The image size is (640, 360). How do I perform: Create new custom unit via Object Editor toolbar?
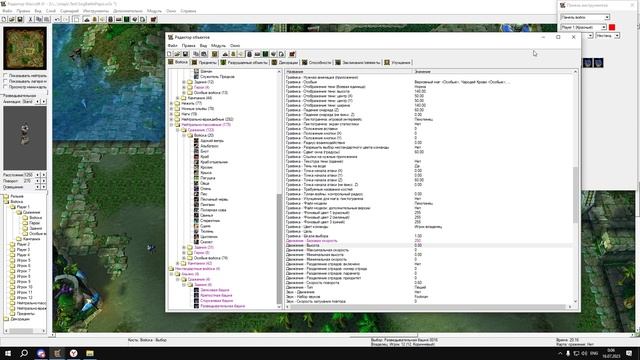[215, 54]
